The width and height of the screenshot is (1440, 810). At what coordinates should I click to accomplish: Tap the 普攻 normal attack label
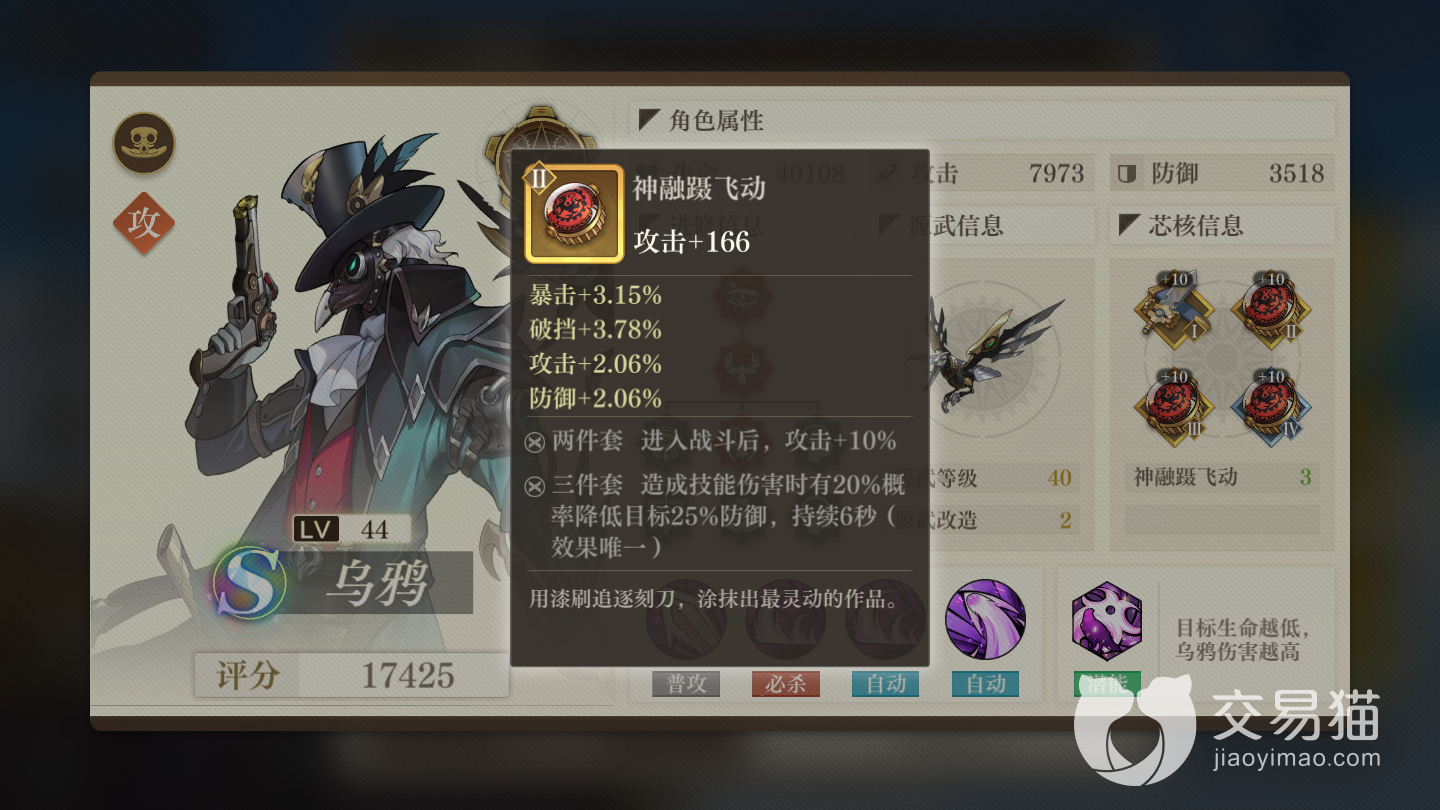[686, 684]
